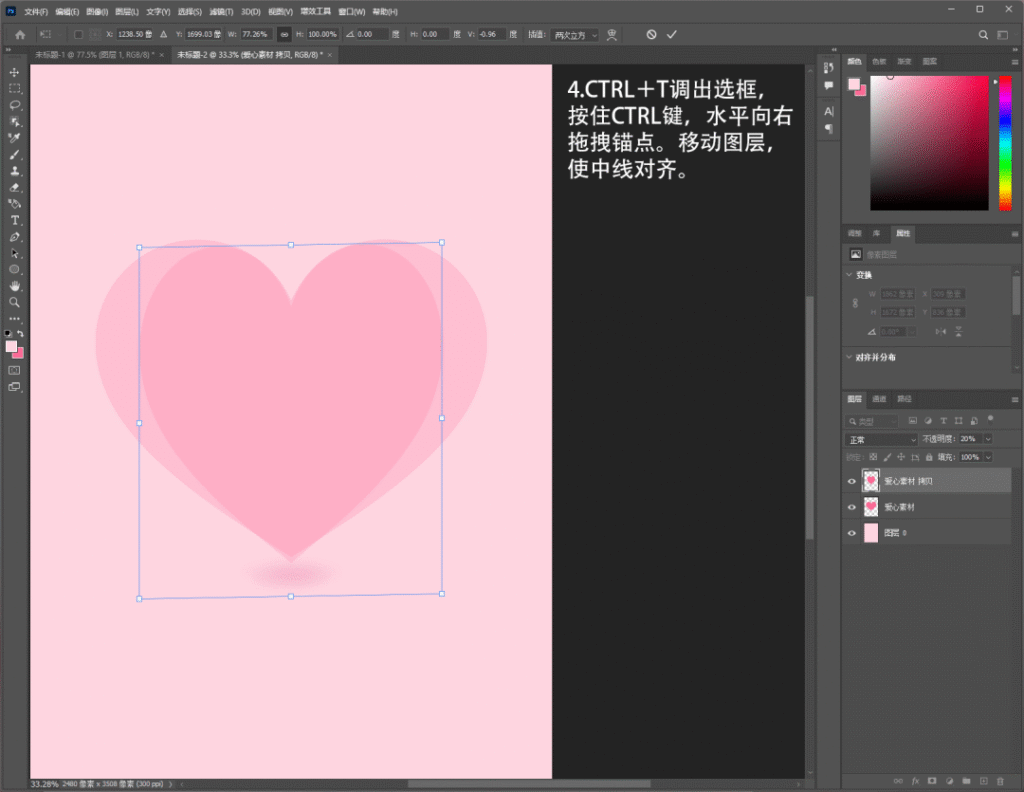Select the Path Selection tool
The image size is (1024, 792).
coord(14,253)
